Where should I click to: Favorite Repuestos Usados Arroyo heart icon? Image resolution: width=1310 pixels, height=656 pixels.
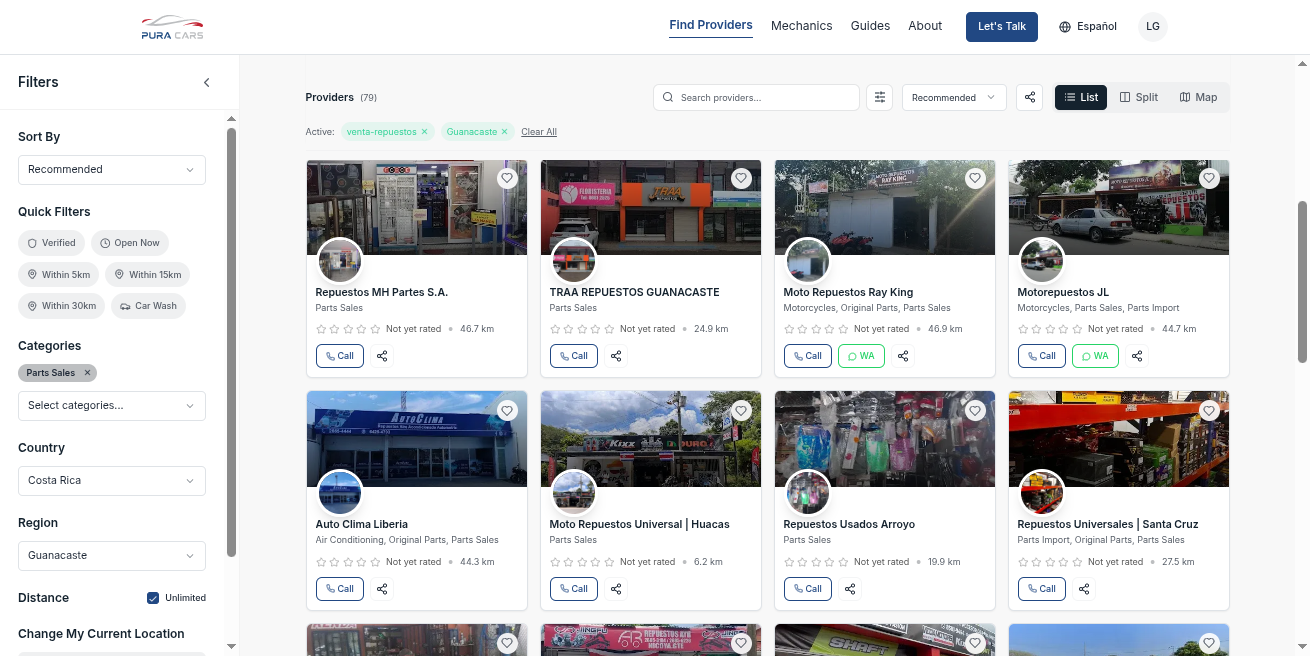pyautogui.click(x=975, y=410)
